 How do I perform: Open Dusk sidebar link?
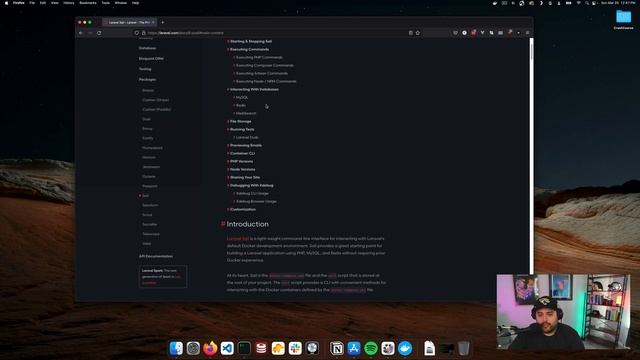147,119
